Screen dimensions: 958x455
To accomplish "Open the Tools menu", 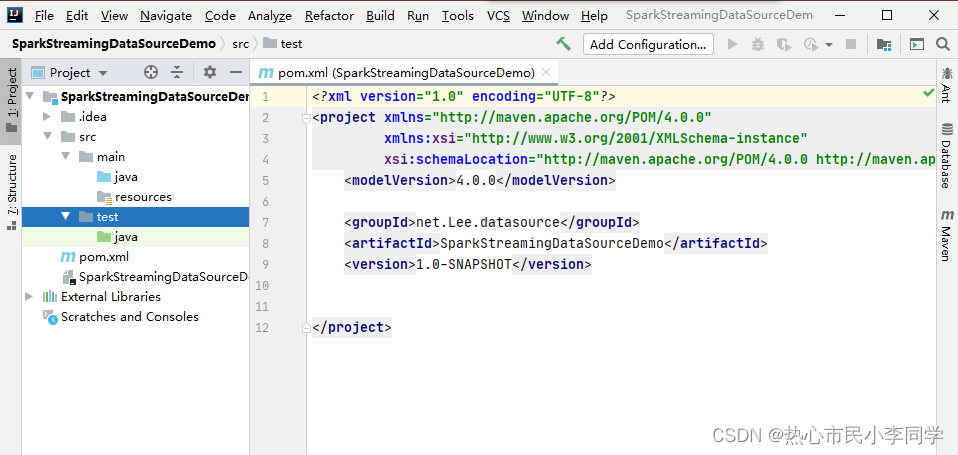I will pos(458,16).
